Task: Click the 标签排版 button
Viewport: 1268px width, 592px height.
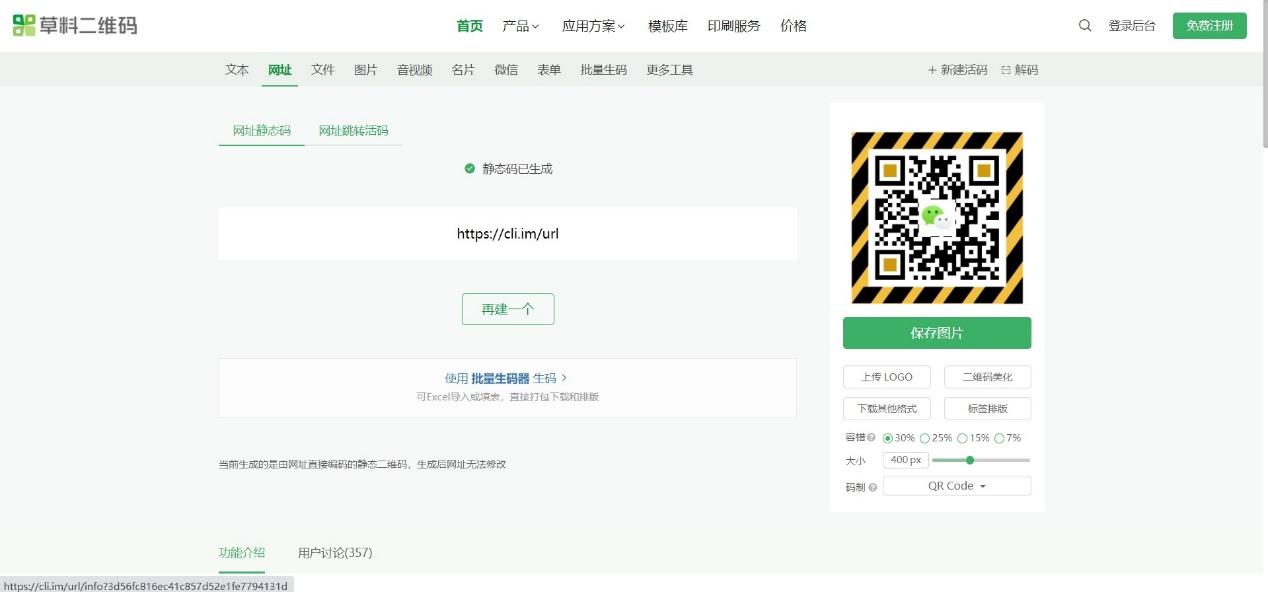Action: [987, 409]
